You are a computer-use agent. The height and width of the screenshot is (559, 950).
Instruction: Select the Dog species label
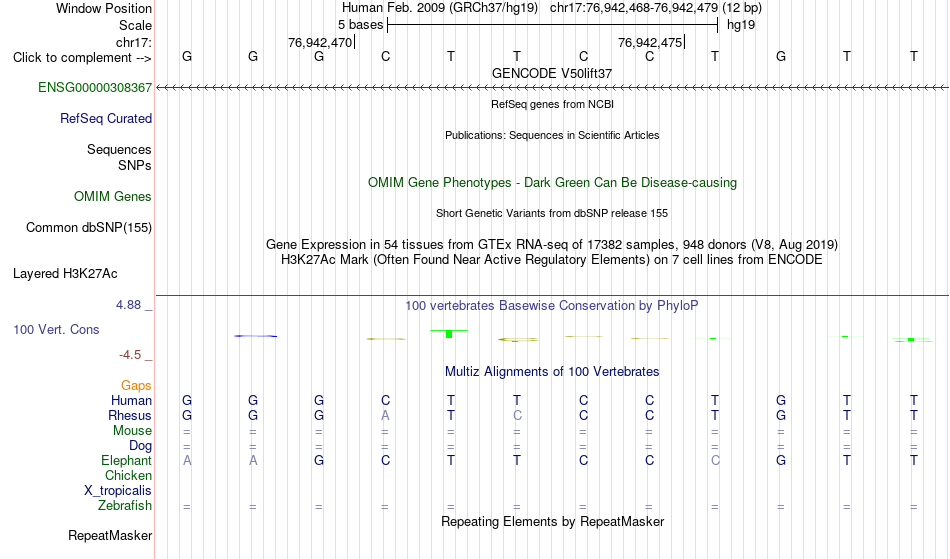tap(140, 446)
